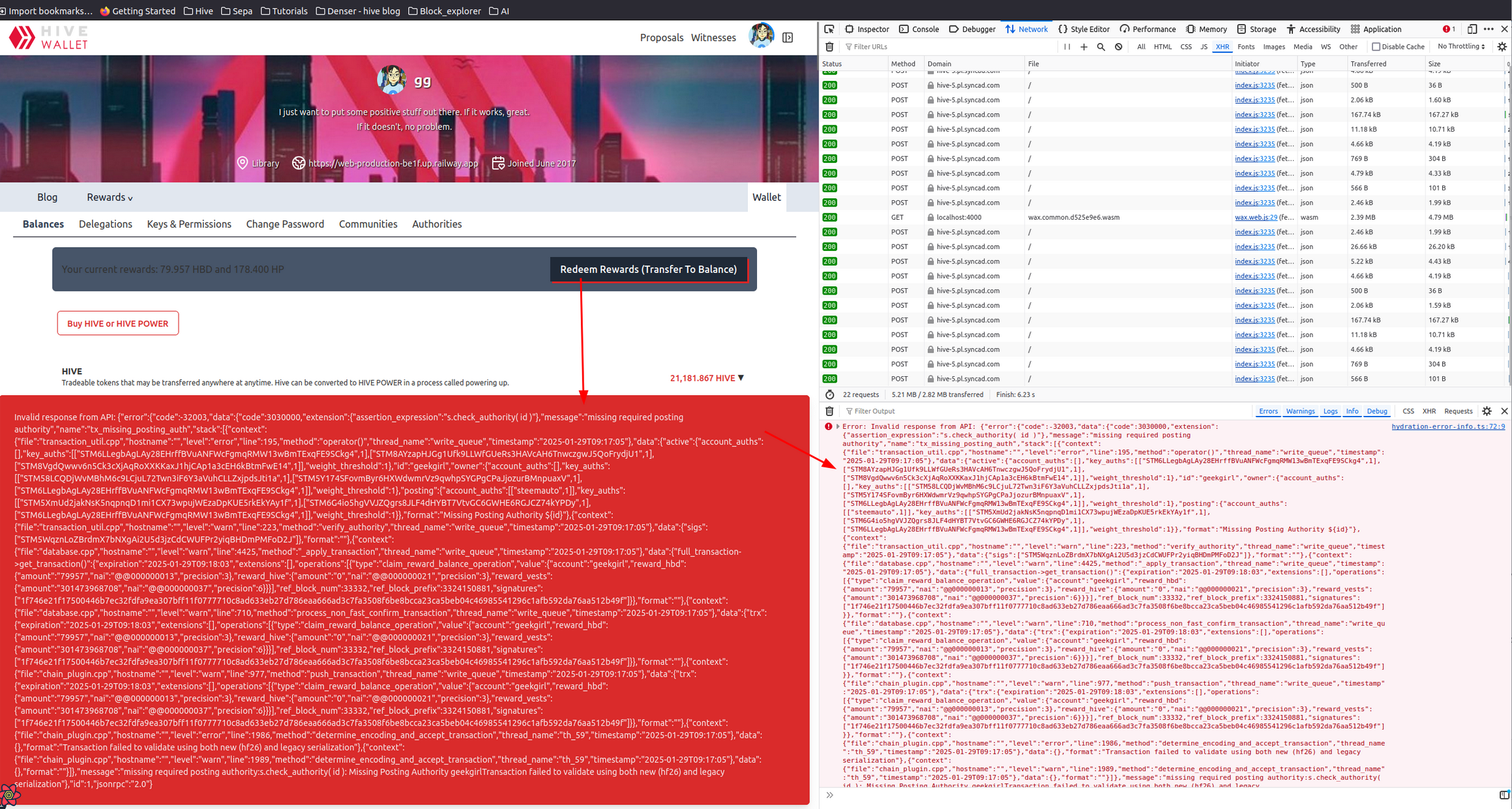The width and height of the screenshot is (1512, 809).
Task: Open the No Throttling dropdown
Action: 1460,47
